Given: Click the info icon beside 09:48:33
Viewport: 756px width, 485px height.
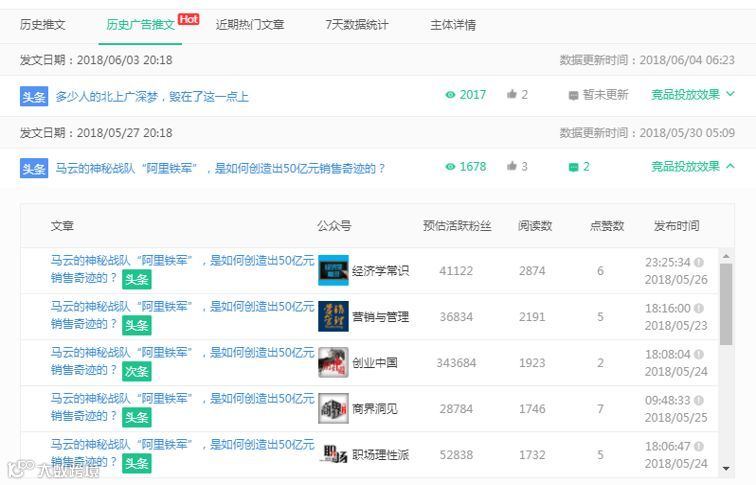Looking at the screenshot, I should coord(699,400).
